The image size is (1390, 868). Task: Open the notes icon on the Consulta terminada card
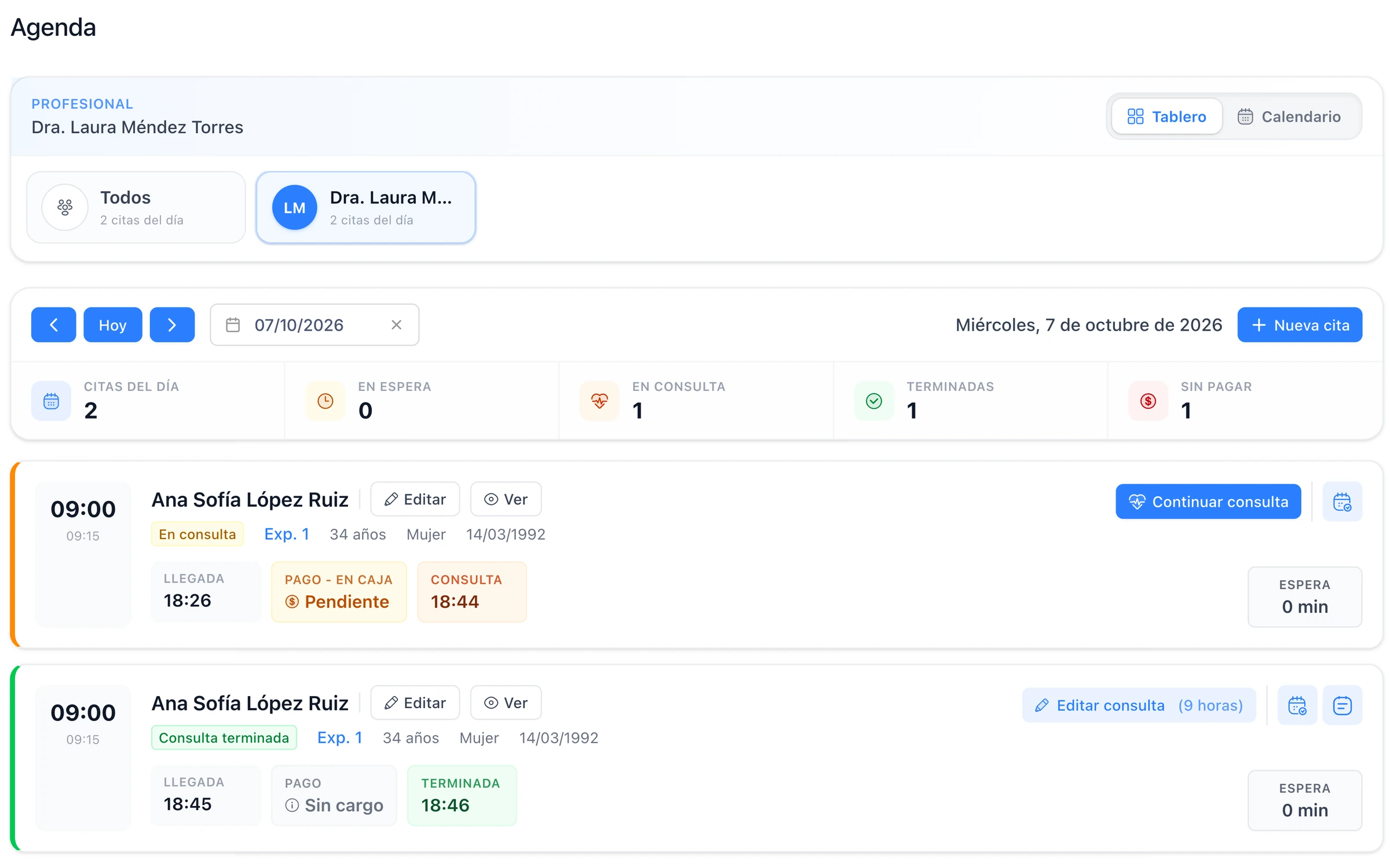point(1342,705)
